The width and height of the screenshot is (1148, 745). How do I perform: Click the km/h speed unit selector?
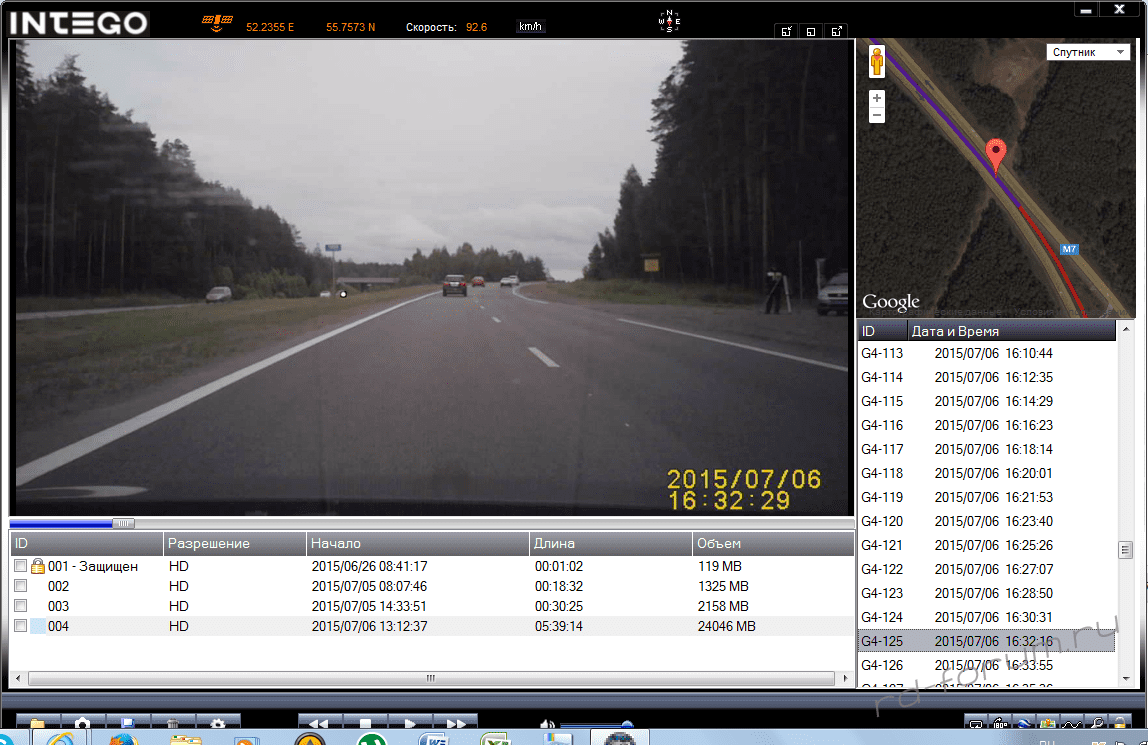pyautogui.click(x=530, y=26)
